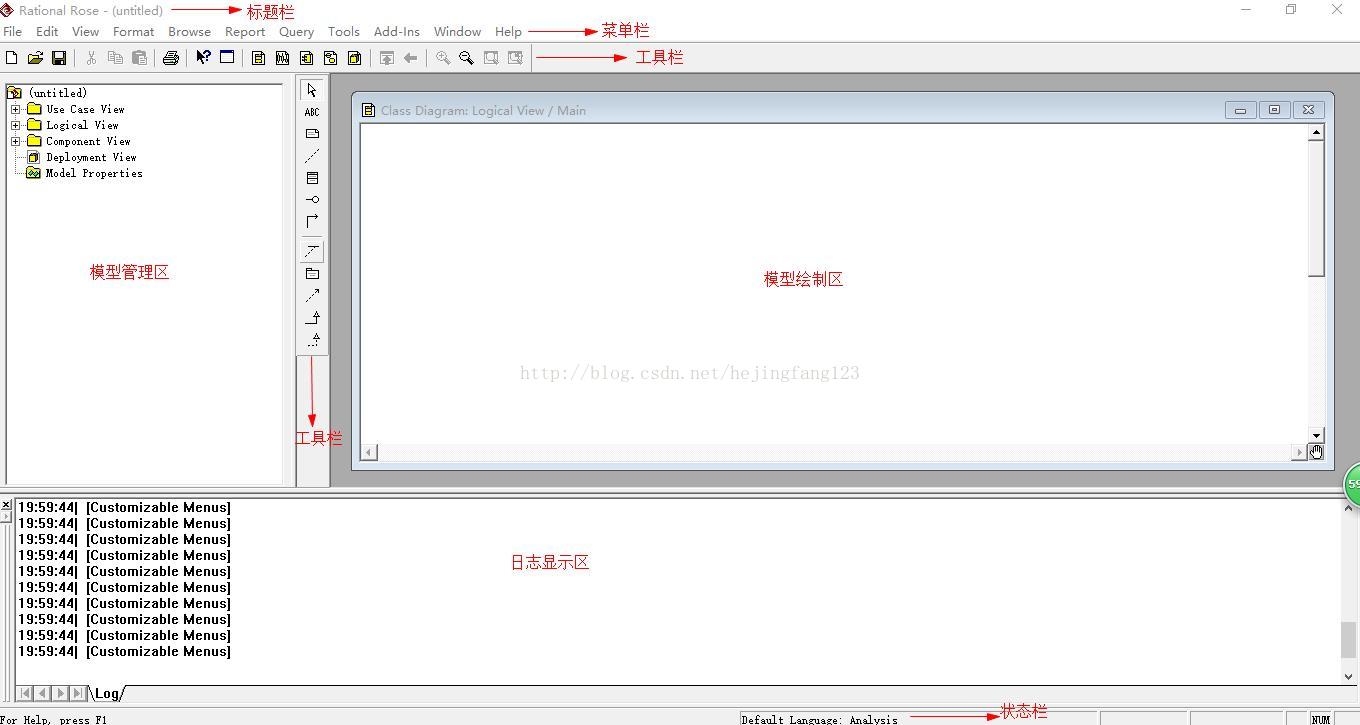Viewport: 1360px width, 725px height.
Task: Activate the context help arrow-question icon
Action: click(203, 58)
